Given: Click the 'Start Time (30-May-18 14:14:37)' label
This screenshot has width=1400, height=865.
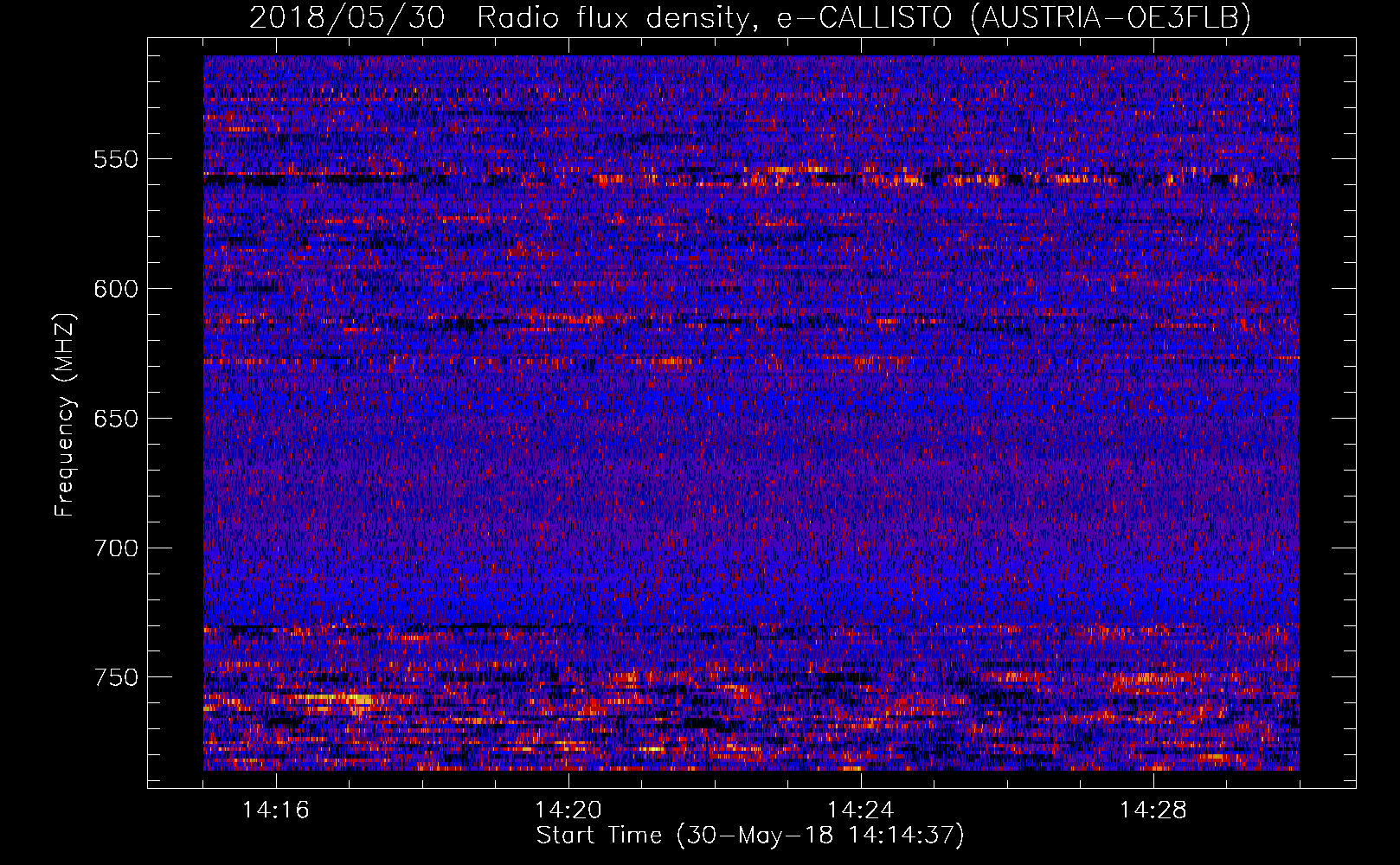Looking at the screenshot, I should click(749, 836).
